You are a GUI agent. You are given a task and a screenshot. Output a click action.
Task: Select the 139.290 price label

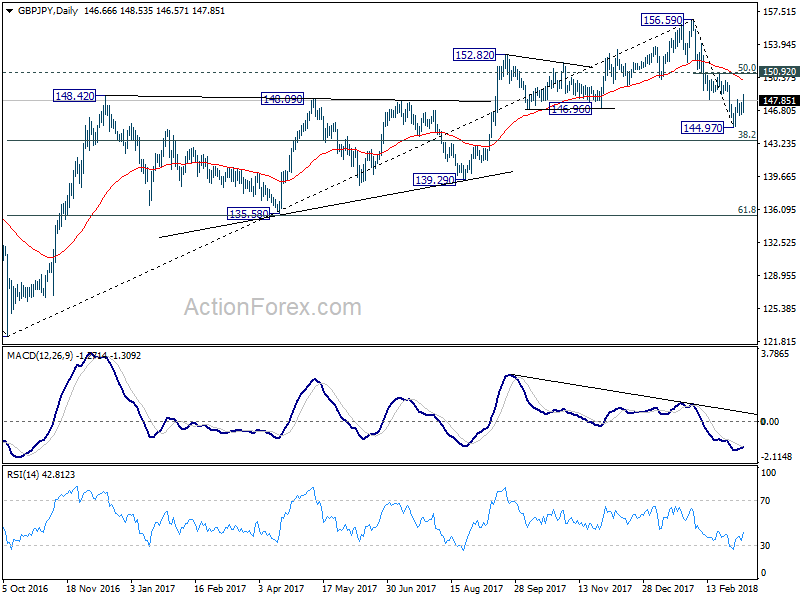pos(434,180)
